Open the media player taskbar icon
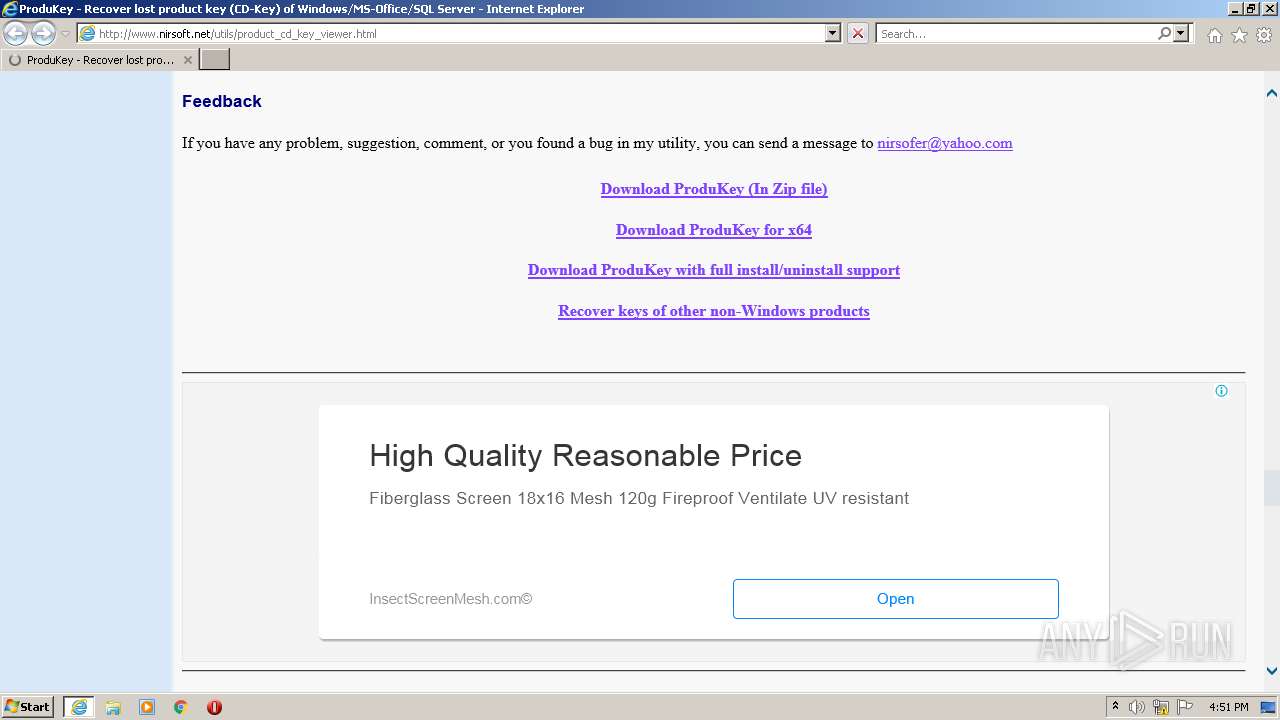 tap(147, 707)
